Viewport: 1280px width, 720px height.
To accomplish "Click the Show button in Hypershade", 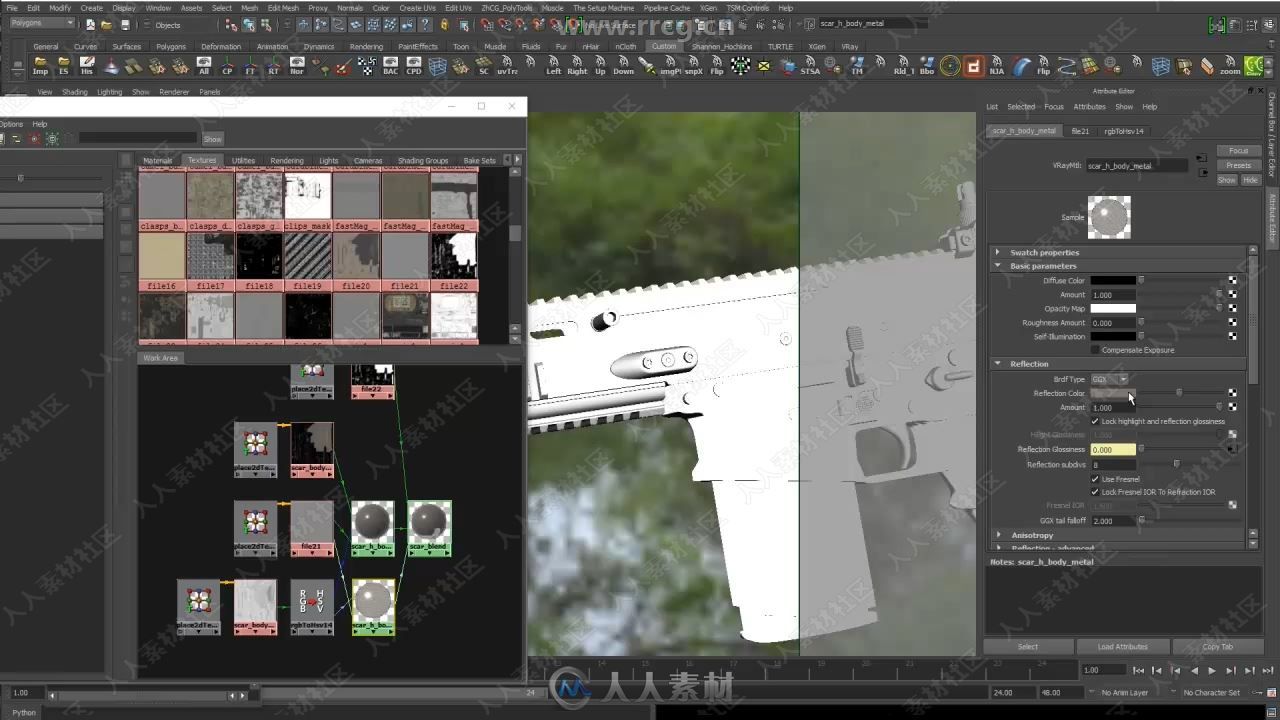I will (212, 139).
